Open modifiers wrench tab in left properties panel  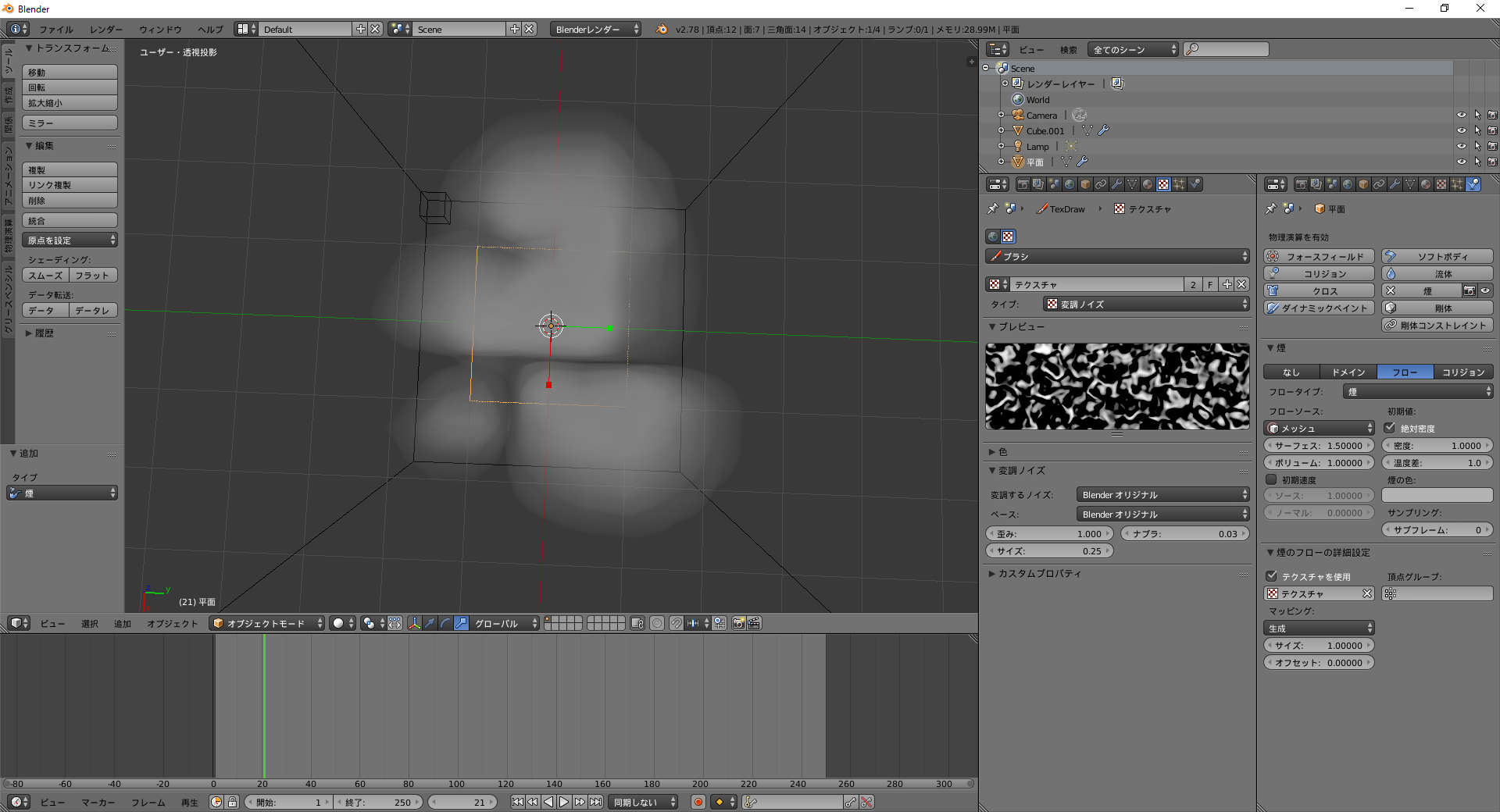[x=1116, y=184]
